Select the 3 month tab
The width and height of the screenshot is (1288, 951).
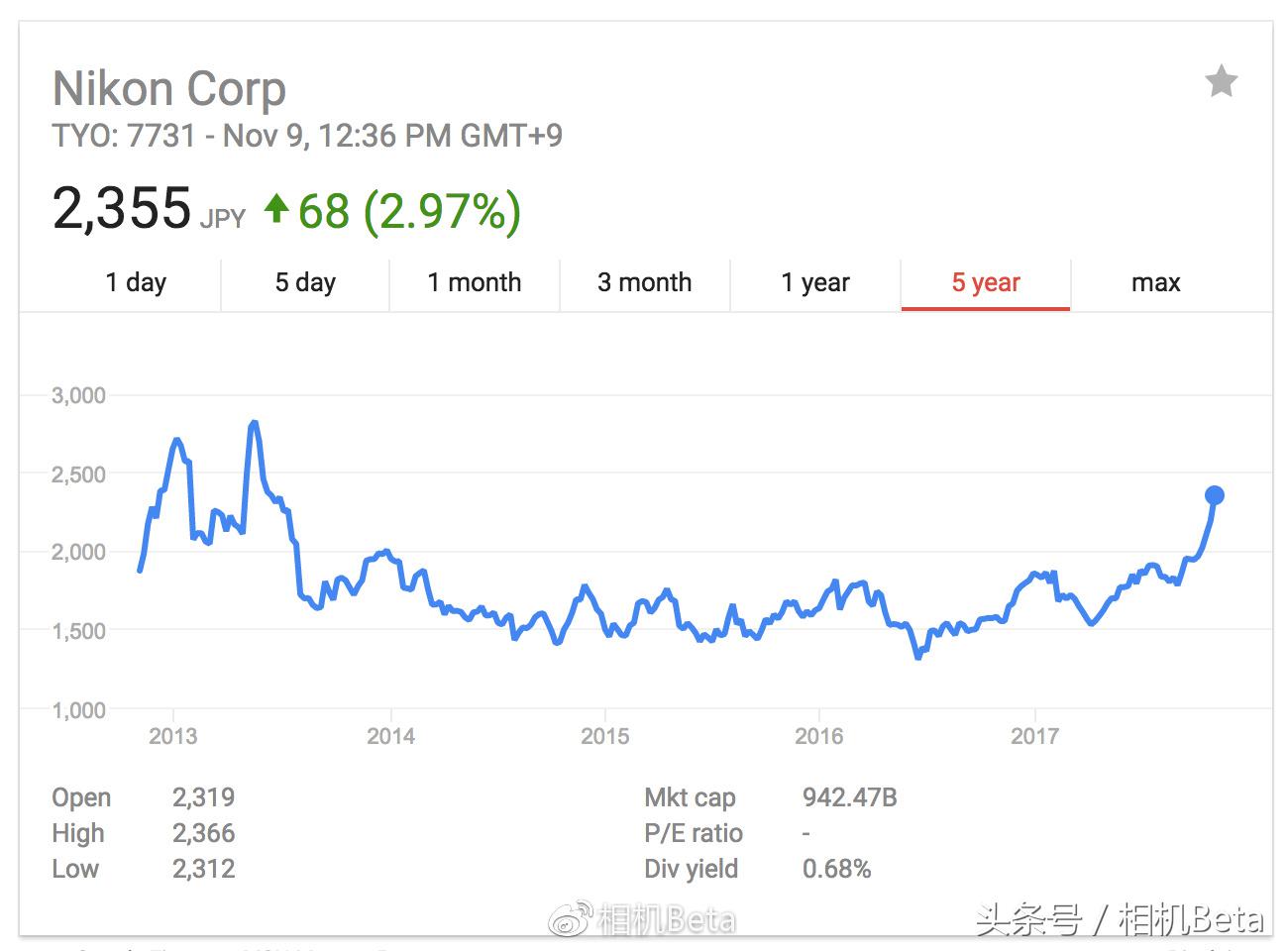(x=644, y=282)
